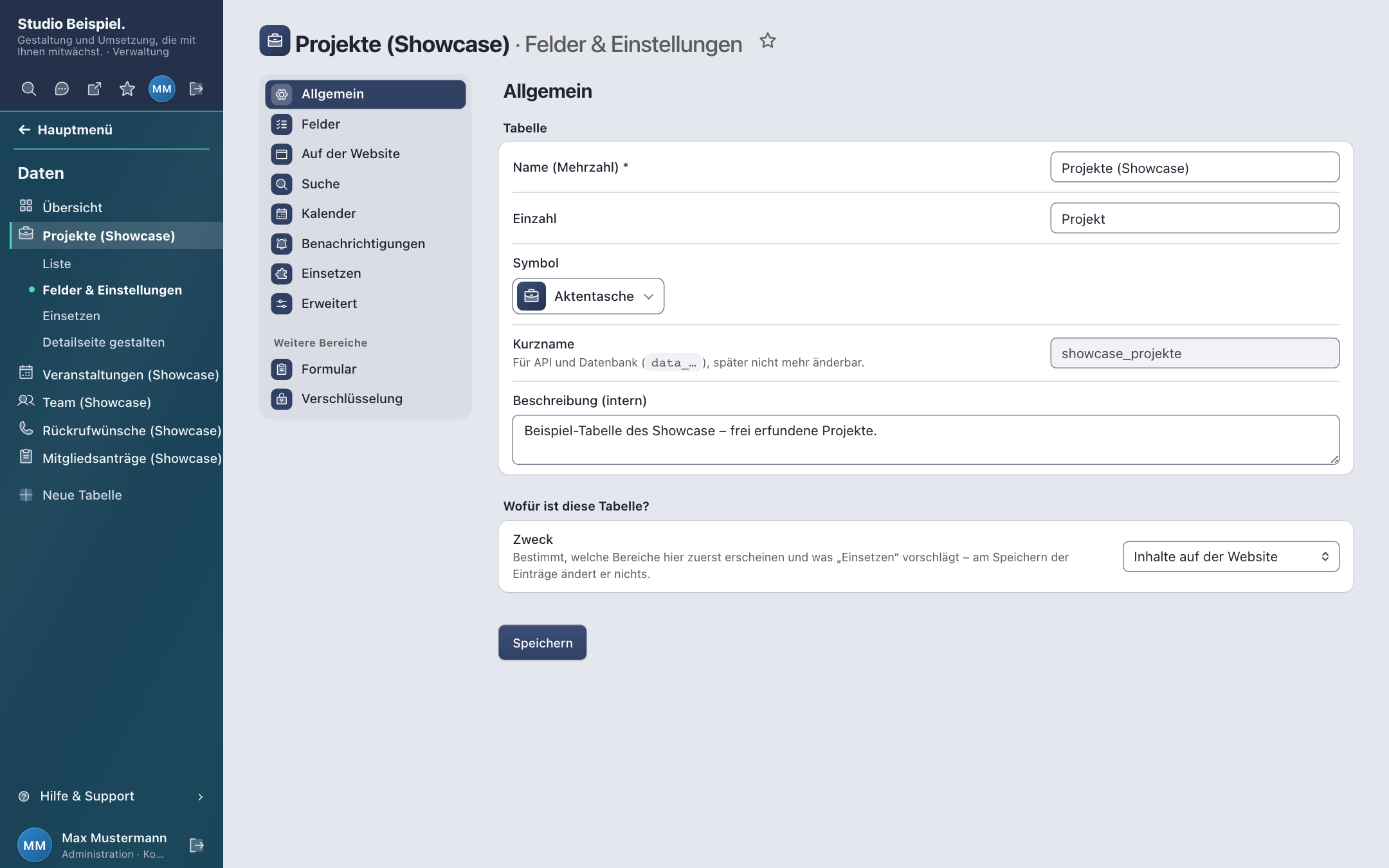Open the Formular section

tap(365, 369)
